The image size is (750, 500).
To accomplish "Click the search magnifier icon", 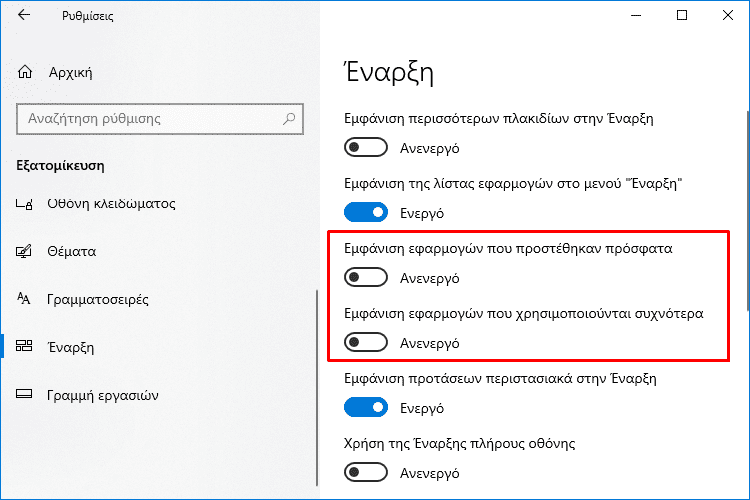I will click(x=289, y=119).
